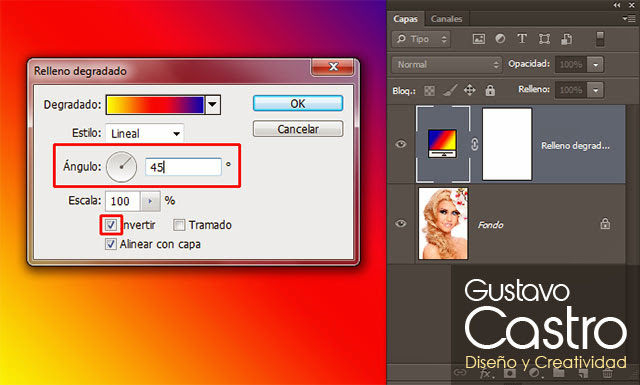Viewport: 640px width, 385px height.
Task: Filter layers by shape layer icon
Action: (x=544, y=39)
